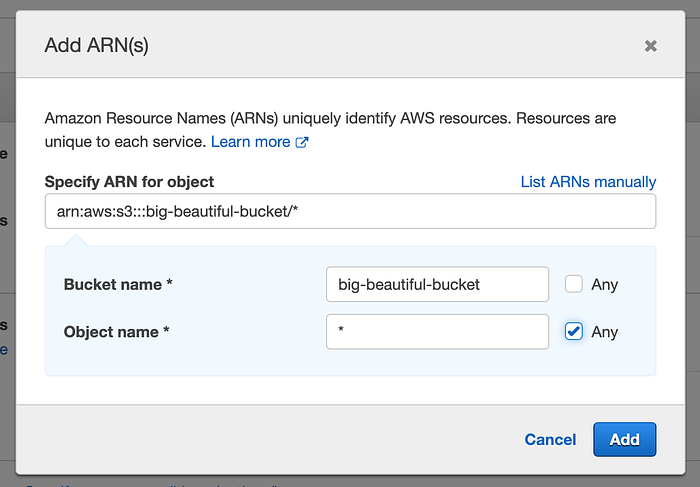
Task: Click the Object name label
Action: click(116, 332)
